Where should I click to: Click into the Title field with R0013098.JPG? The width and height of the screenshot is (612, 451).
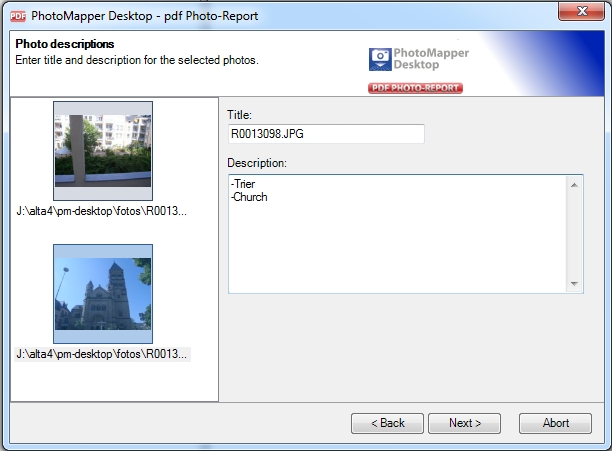pos(326,134)
